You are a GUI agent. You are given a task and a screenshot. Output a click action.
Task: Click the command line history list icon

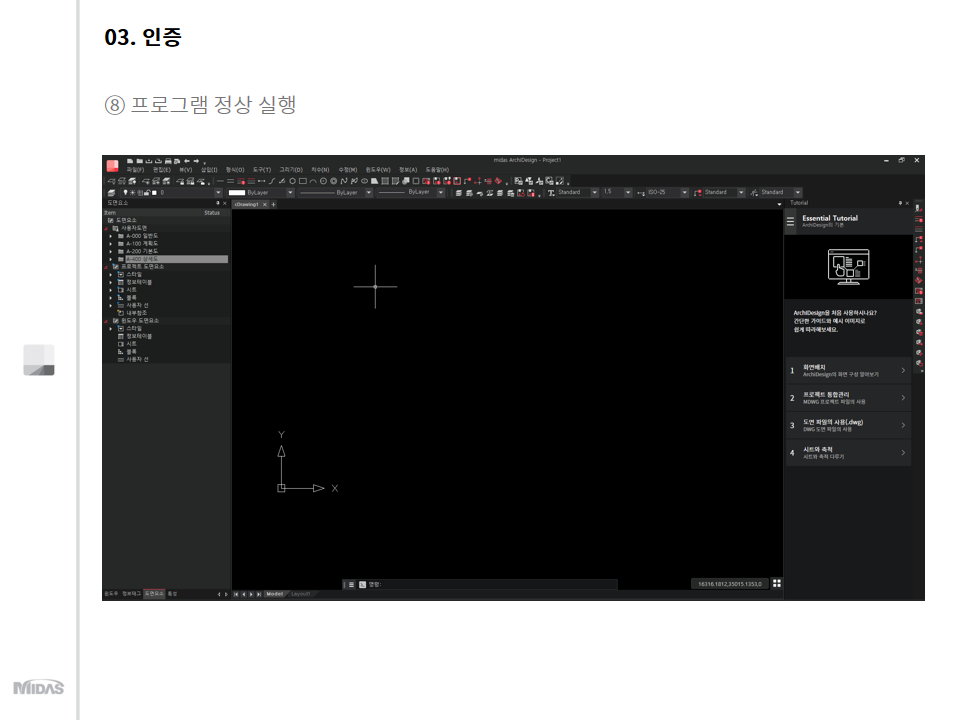pos(352,585)
